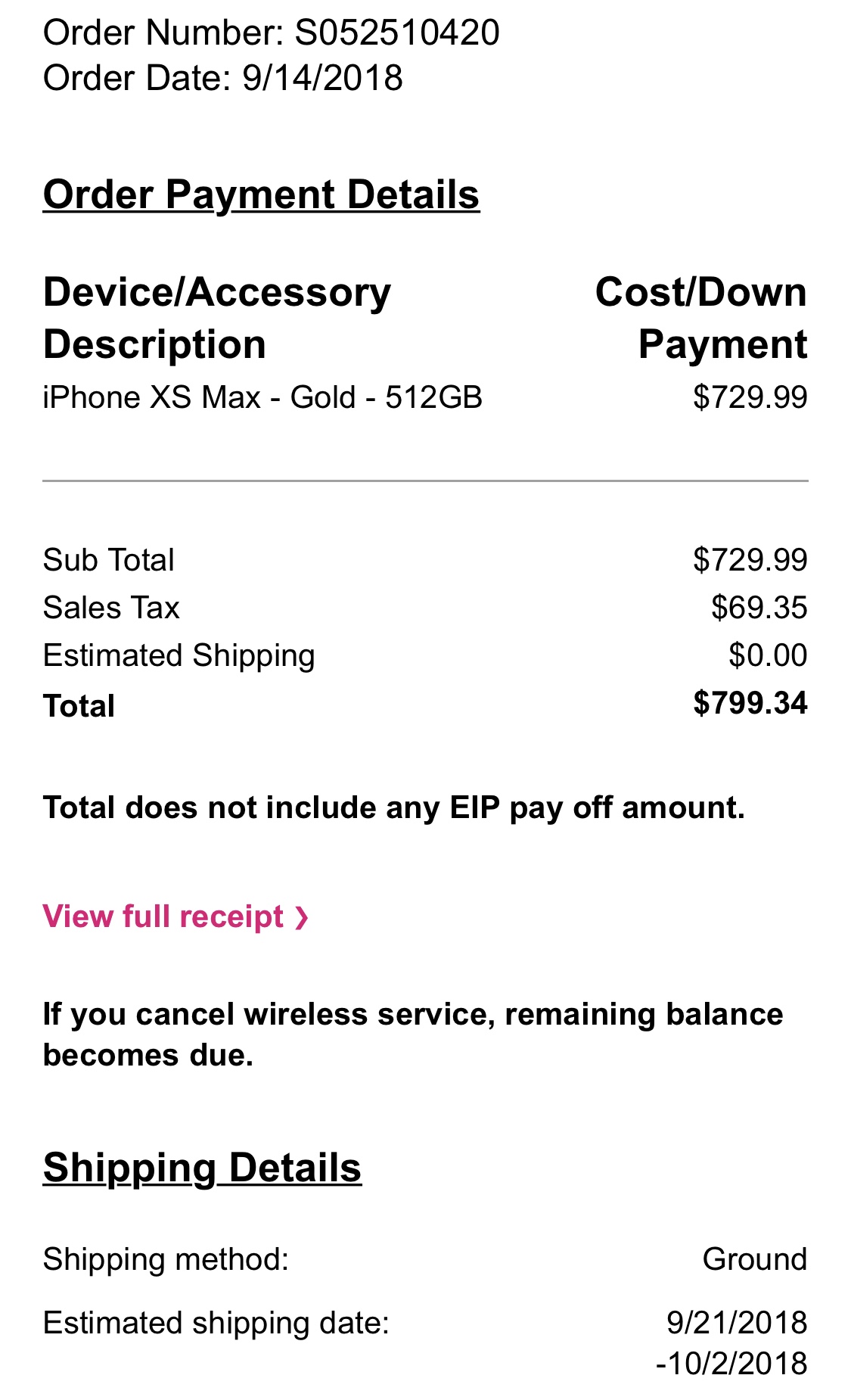Click the EIP pay off notice text
Image resolution: width=851 pixels, height=1400 pixels.
393,808
